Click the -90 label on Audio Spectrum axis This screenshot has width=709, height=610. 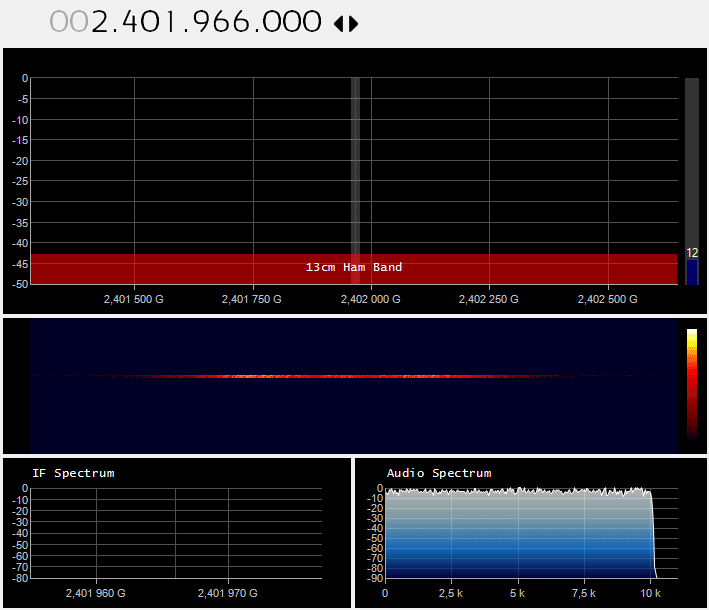click(x=375, y=578)
